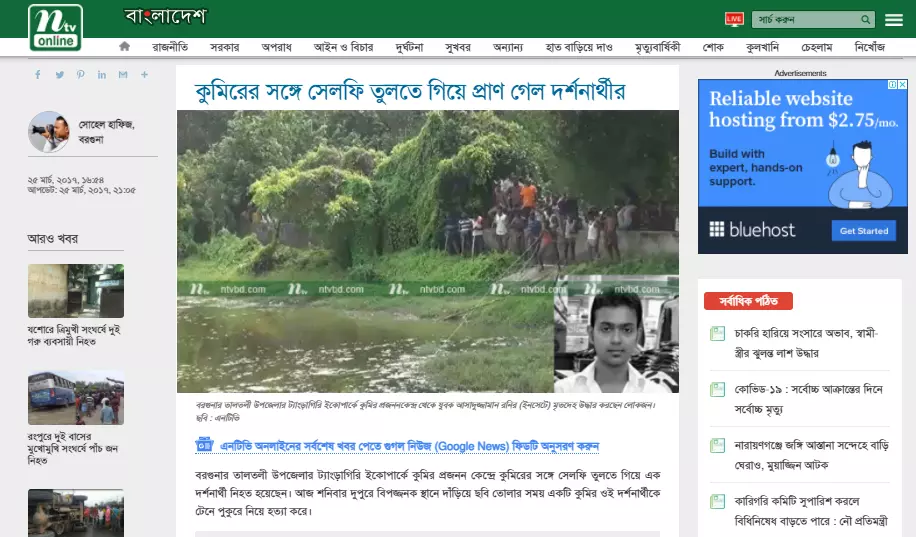This screenshot has width=916, height=537.
Task: Click the publish date ২৫ মার্চ, ২০১৭, ১৬:৫৪
Action: (x=65, y=180)
